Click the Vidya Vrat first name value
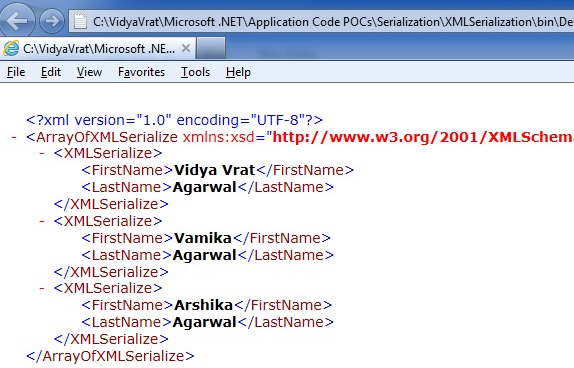 pyautogui.click(x=215, y=170)
